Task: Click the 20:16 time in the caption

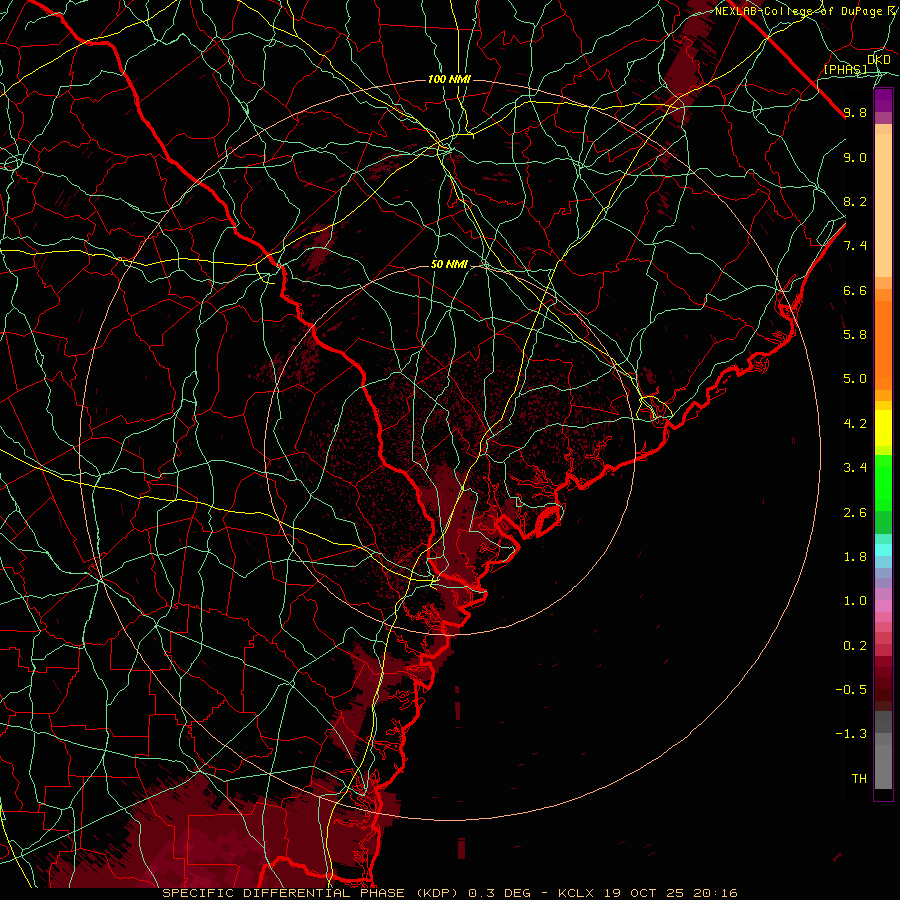Action: (717, 893)
